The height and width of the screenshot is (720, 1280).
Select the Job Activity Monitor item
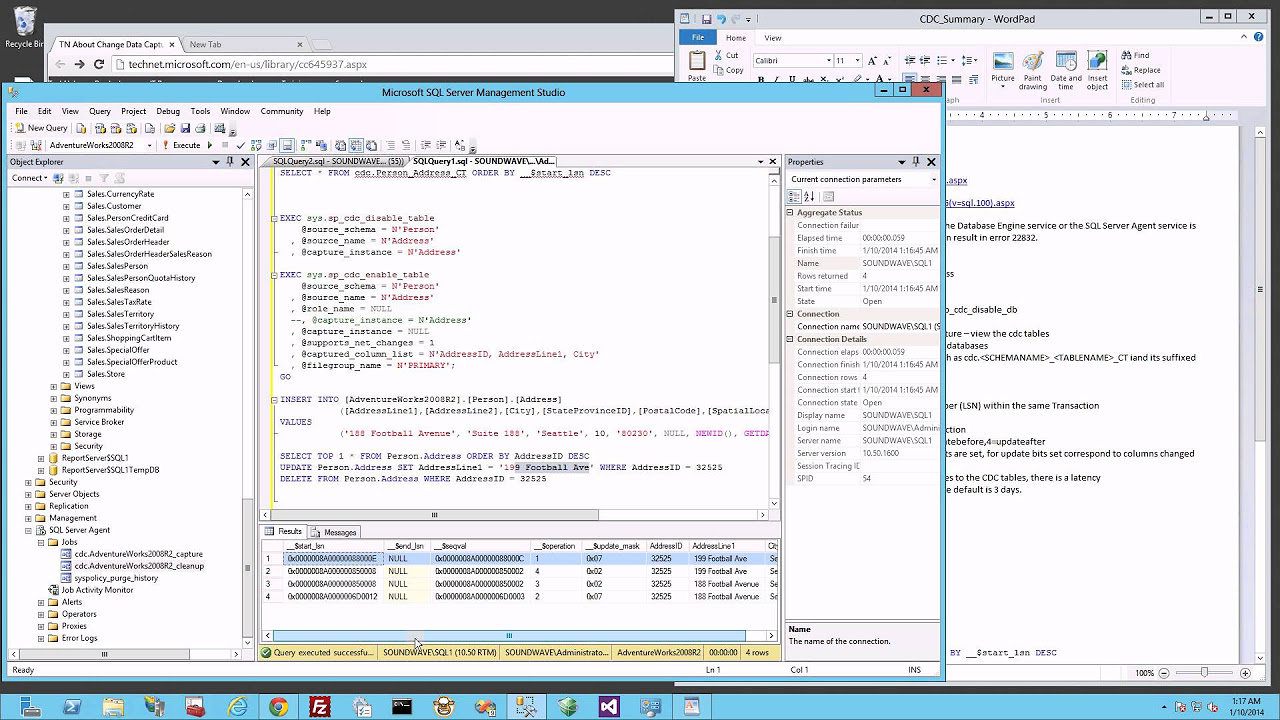[x=97, y=590]
